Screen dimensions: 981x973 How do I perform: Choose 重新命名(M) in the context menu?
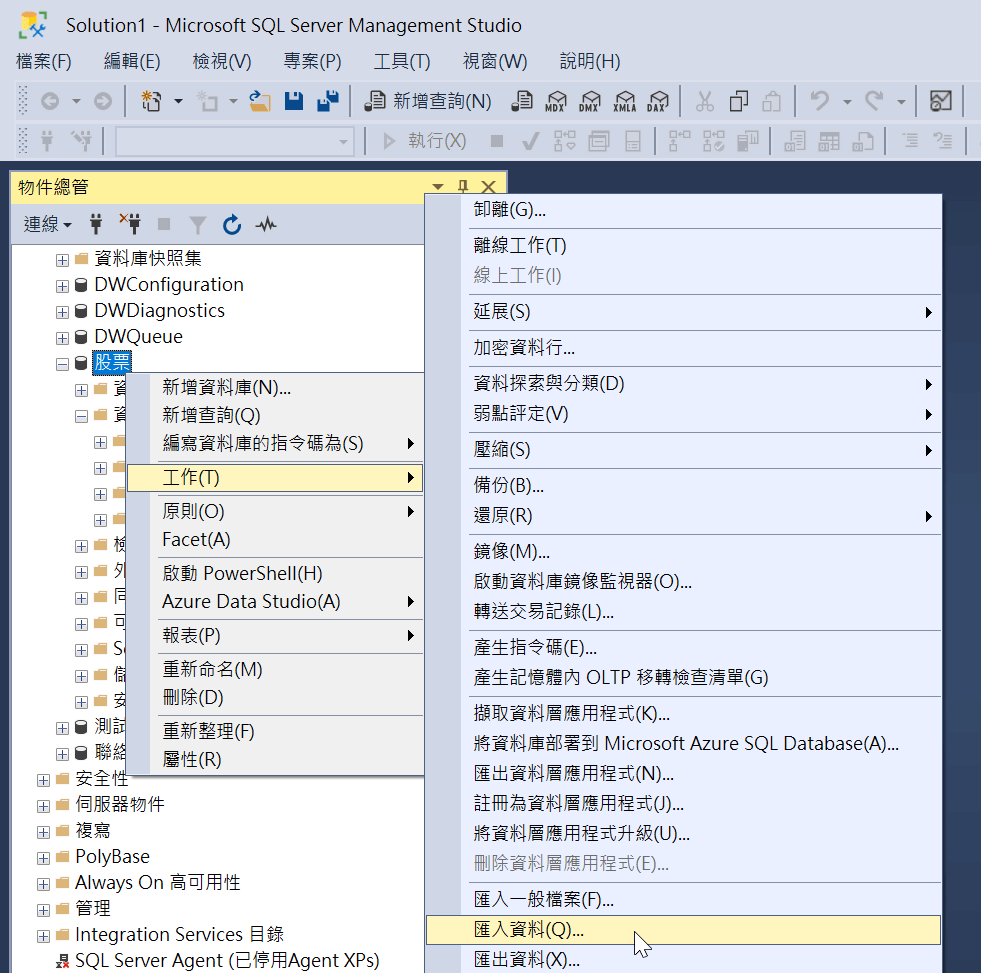[275, 669]
